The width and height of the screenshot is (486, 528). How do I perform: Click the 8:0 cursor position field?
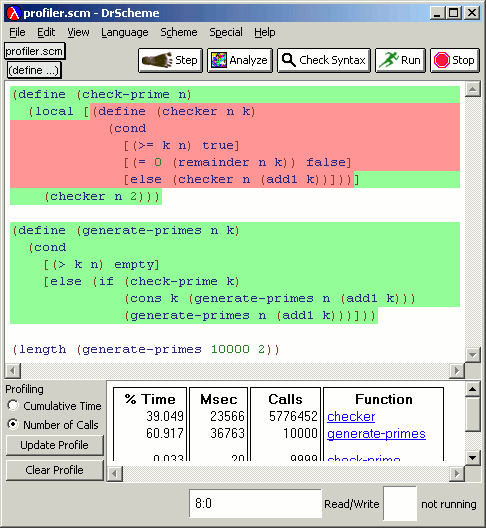(255, 503)
